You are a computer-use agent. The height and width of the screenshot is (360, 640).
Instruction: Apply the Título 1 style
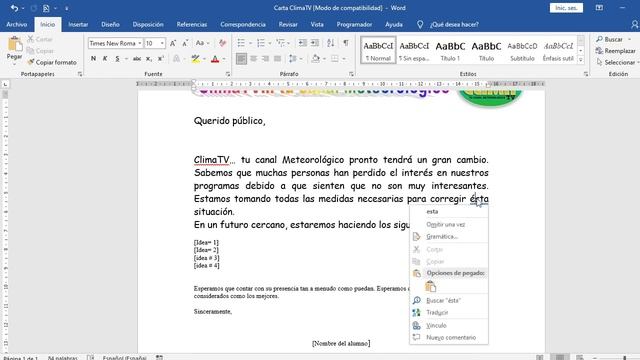pos(450,50)
